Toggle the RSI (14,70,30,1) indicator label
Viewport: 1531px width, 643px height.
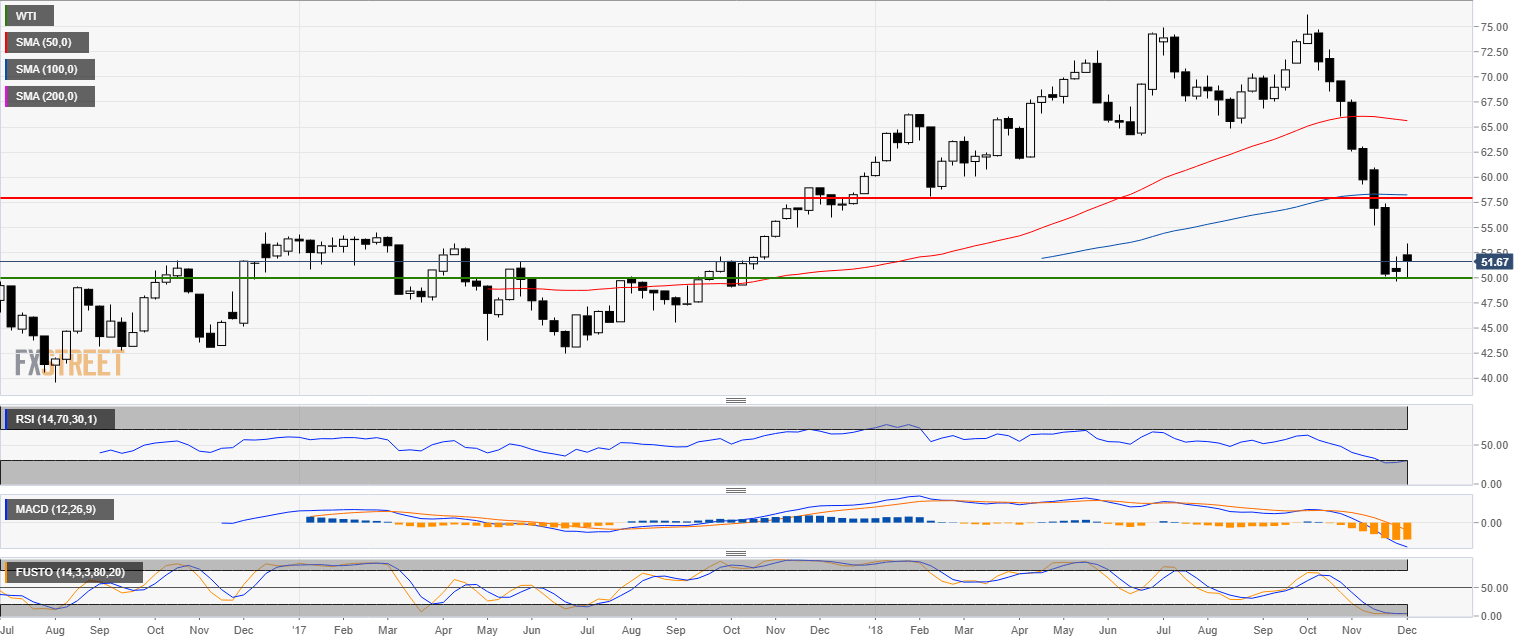pyautogui.click(x=58, y=419)
